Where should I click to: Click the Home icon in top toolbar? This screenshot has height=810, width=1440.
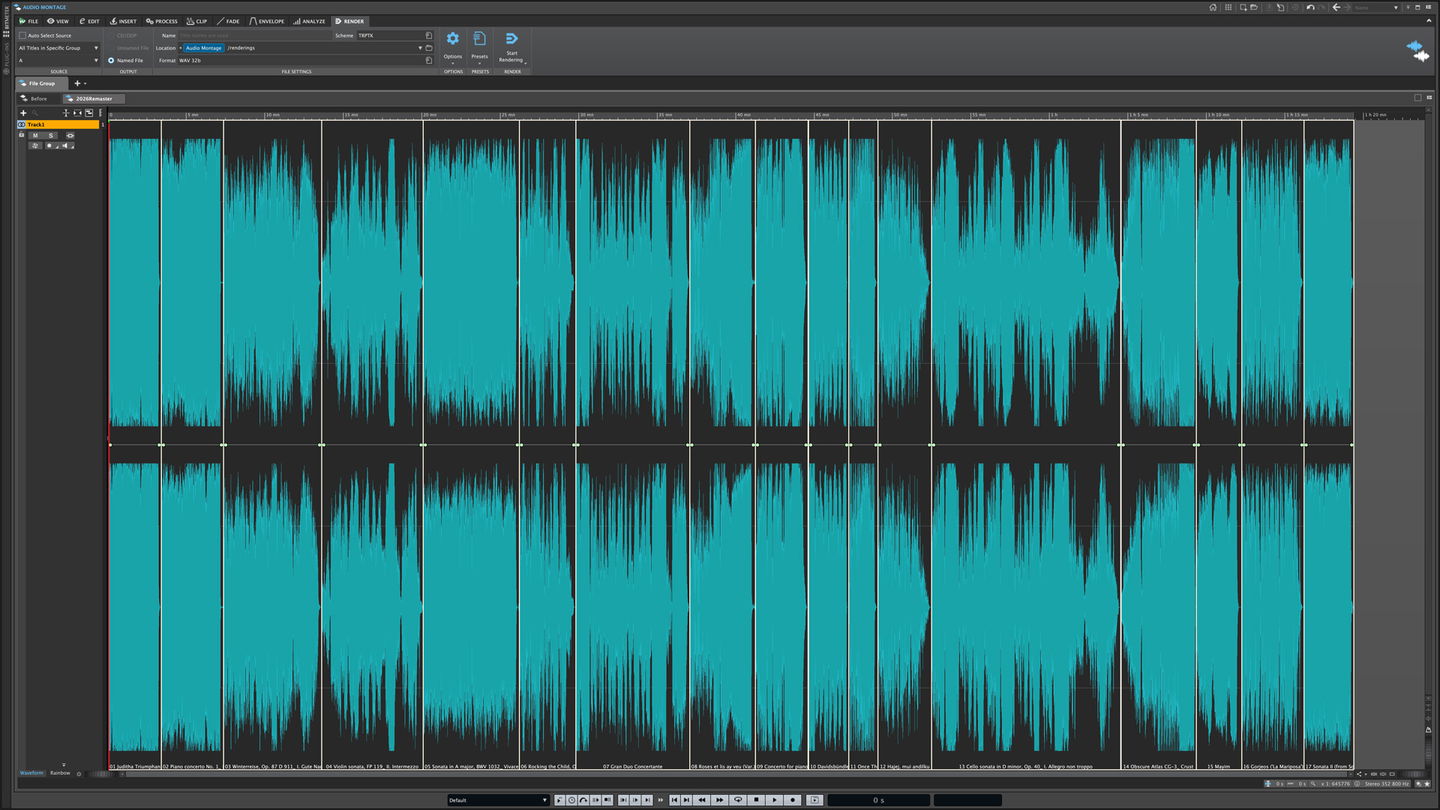1213,7
